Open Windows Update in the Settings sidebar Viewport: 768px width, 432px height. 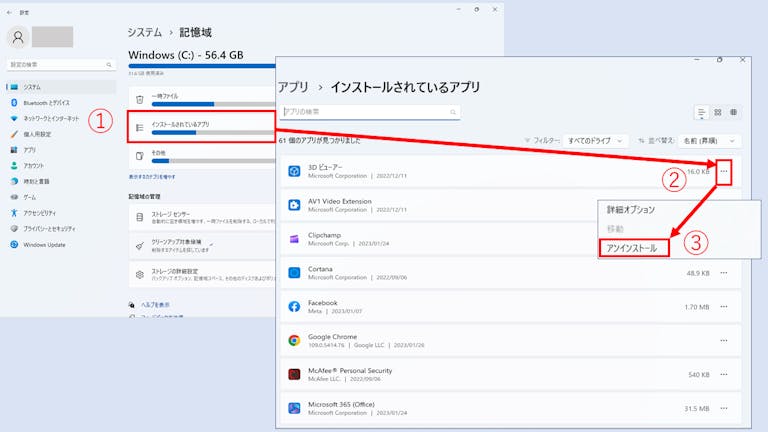pos(61,244)
